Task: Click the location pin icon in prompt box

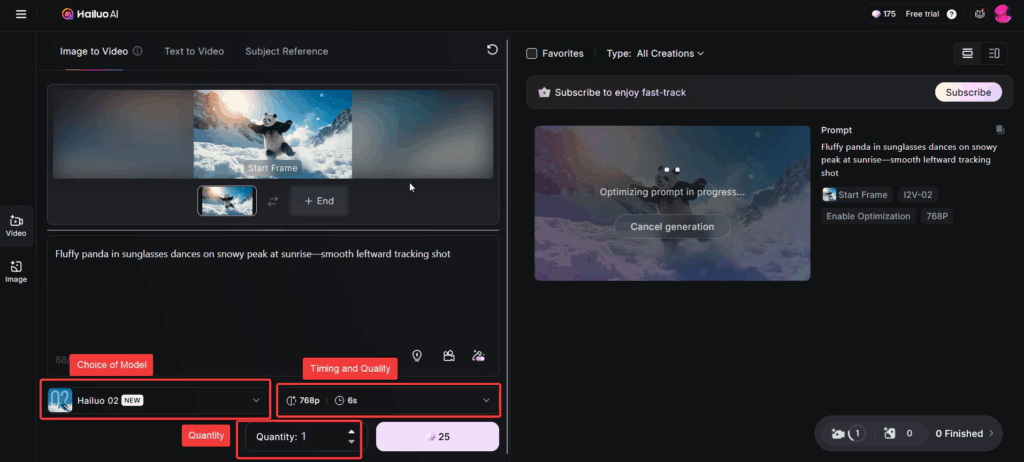Action: (x=417, y=356)
